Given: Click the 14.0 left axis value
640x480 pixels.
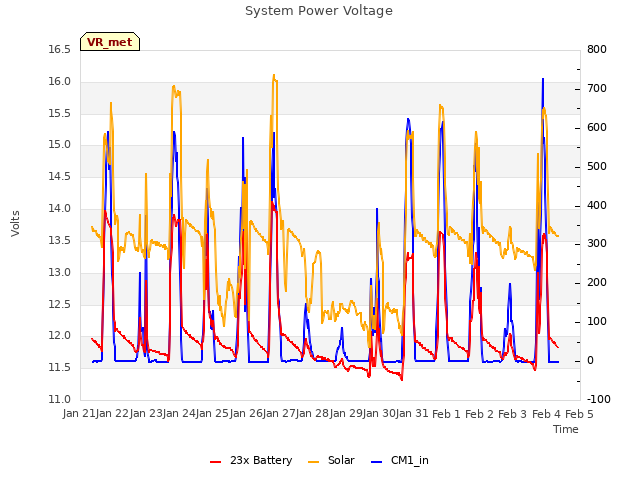Looking at the screenshot, I should pos(60,209).
